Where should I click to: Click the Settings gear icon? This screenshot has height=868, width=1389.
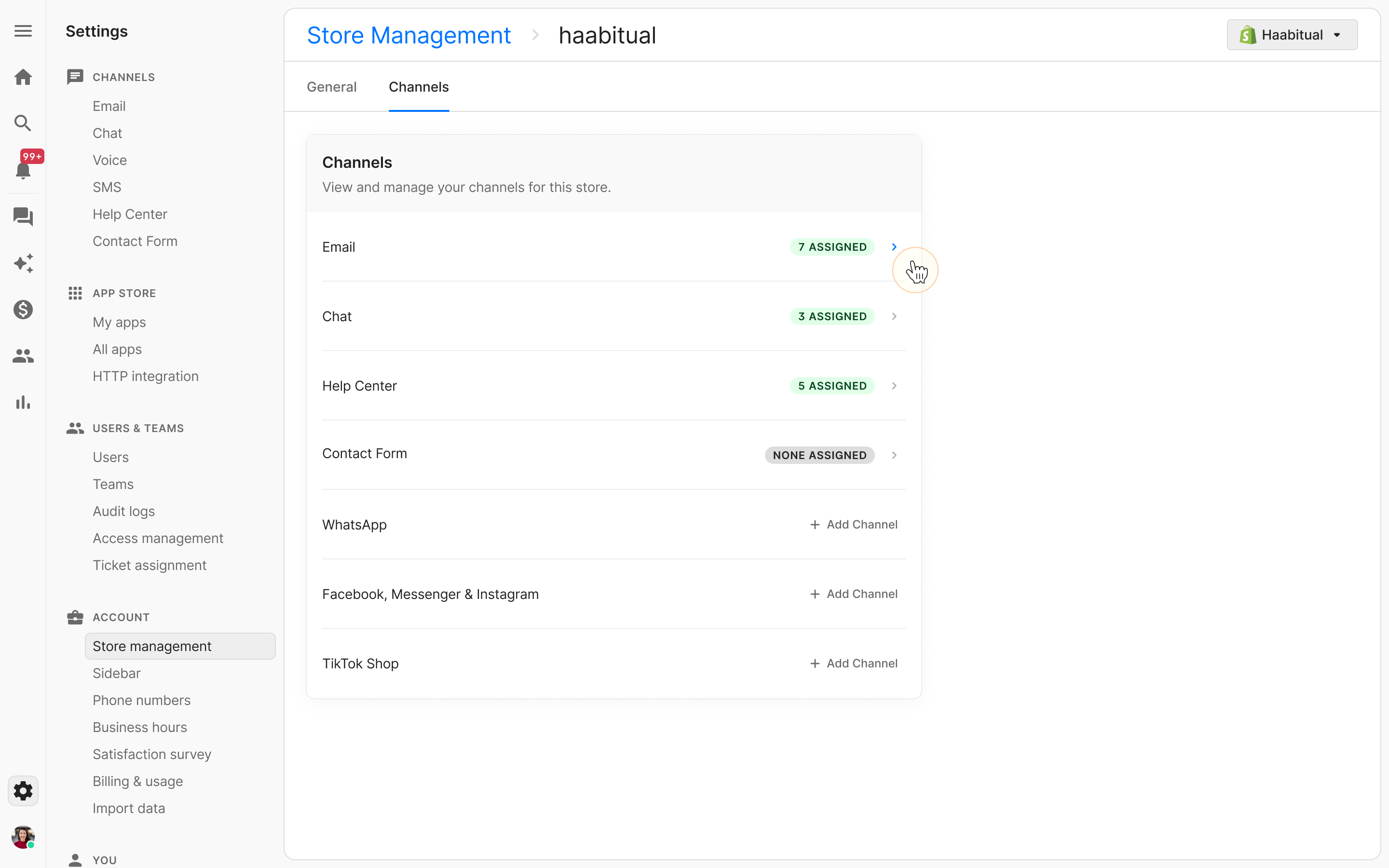(x=23, y=790)
